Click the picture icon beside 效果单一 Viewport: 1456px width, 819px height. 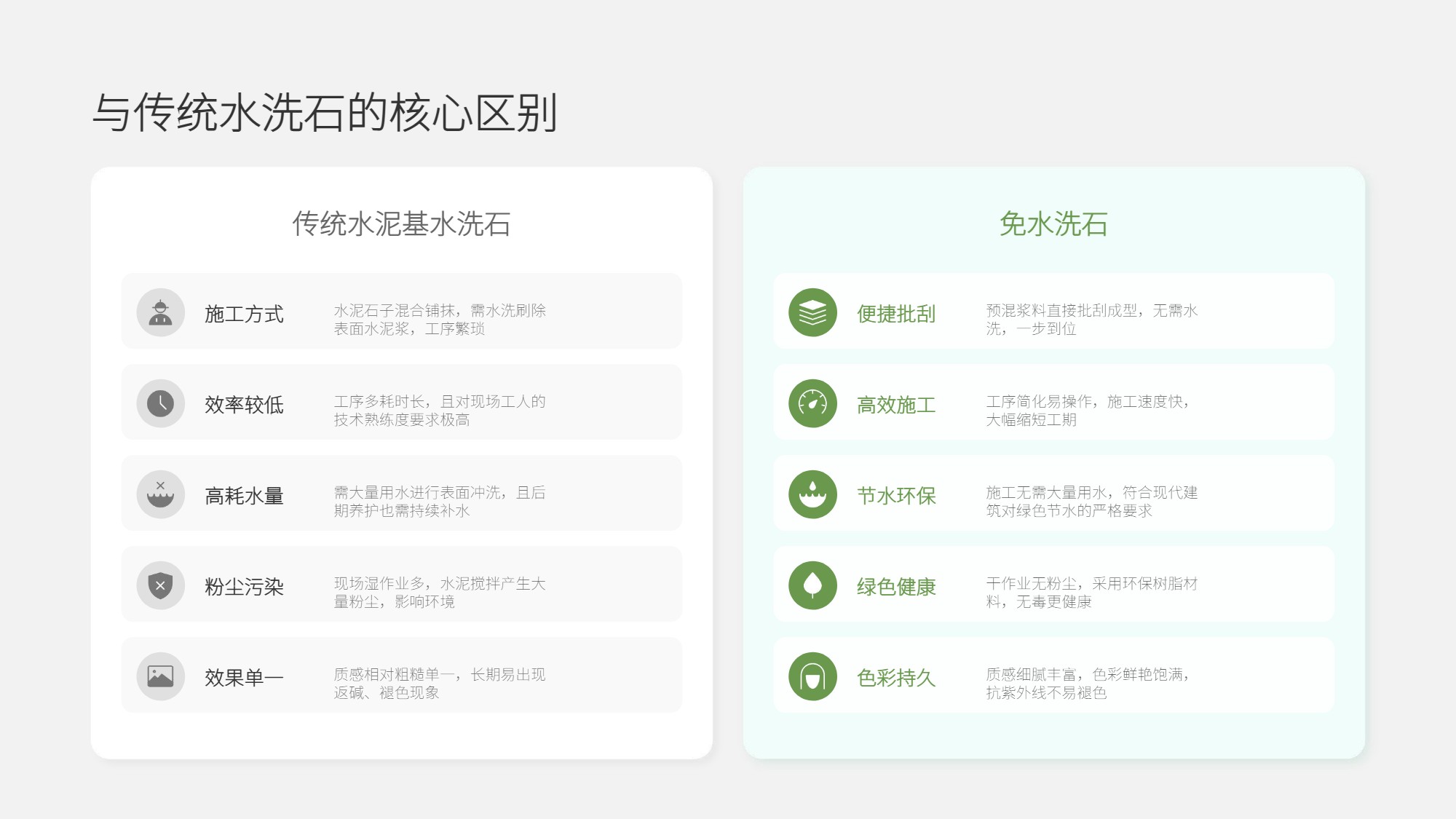[x=160, y=676]
